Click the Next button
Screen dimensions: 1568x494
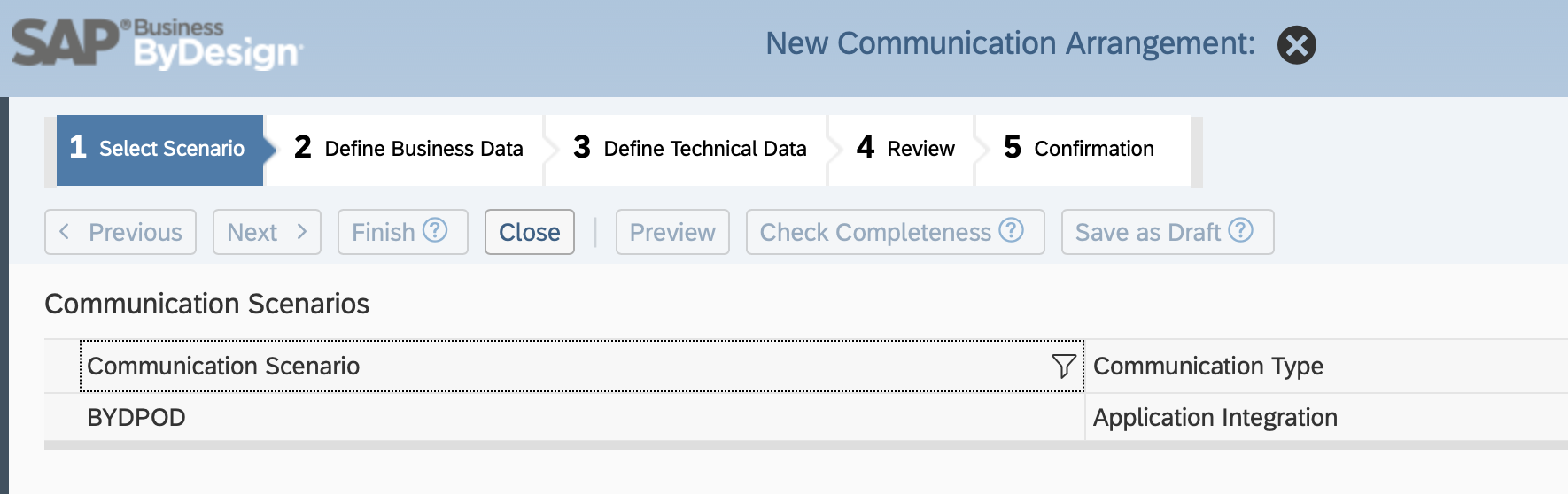pyautogui.click(x=267, y=232)
